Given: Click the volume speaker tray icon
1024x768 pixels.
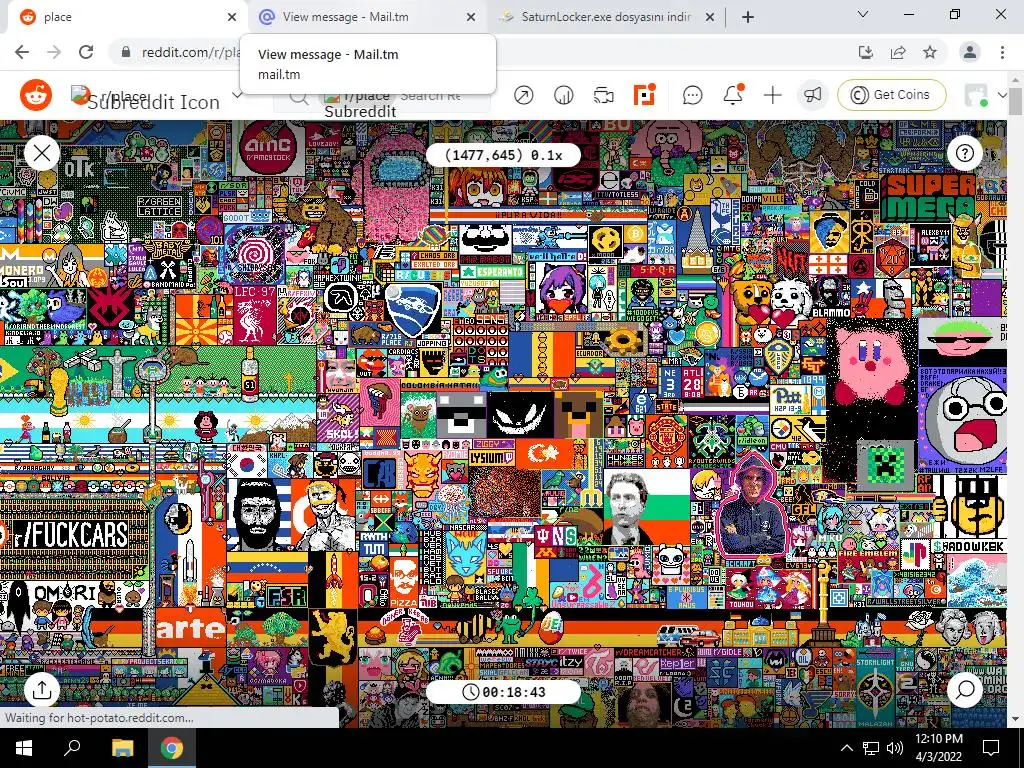Looking at the screenshot, I should click(895, 748).
